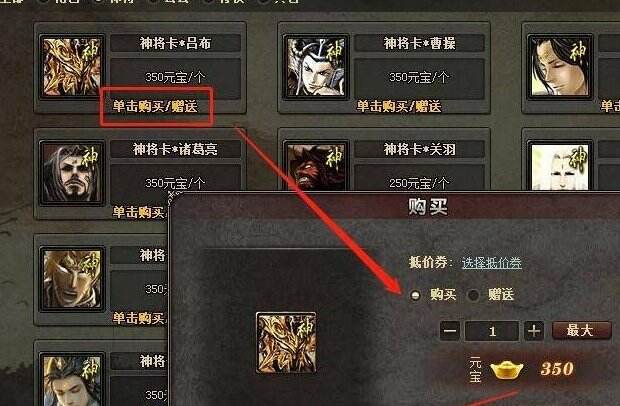Click the white-haired general portrait at right

[560, 166]
